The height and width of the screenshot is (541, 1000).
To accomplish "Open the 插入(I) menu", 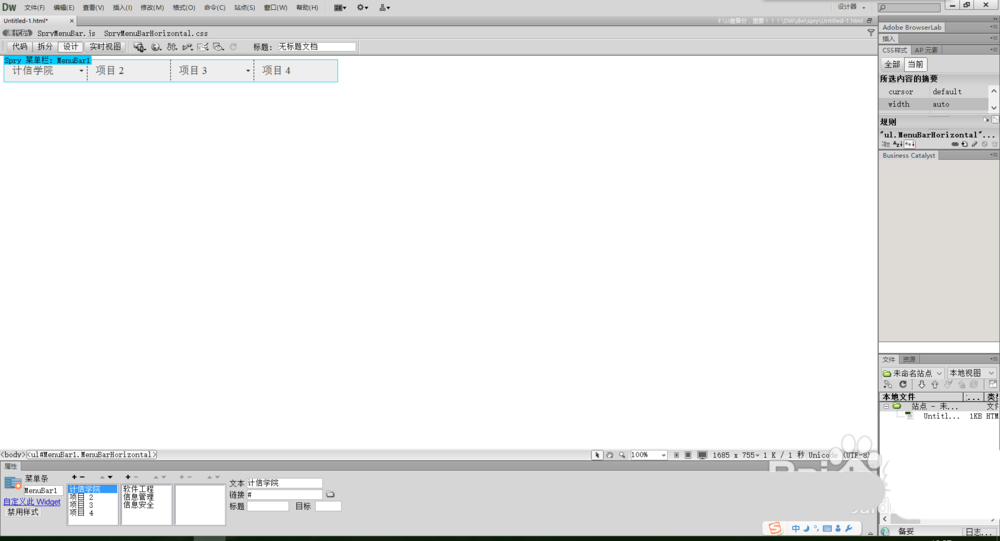I will 122,8.
